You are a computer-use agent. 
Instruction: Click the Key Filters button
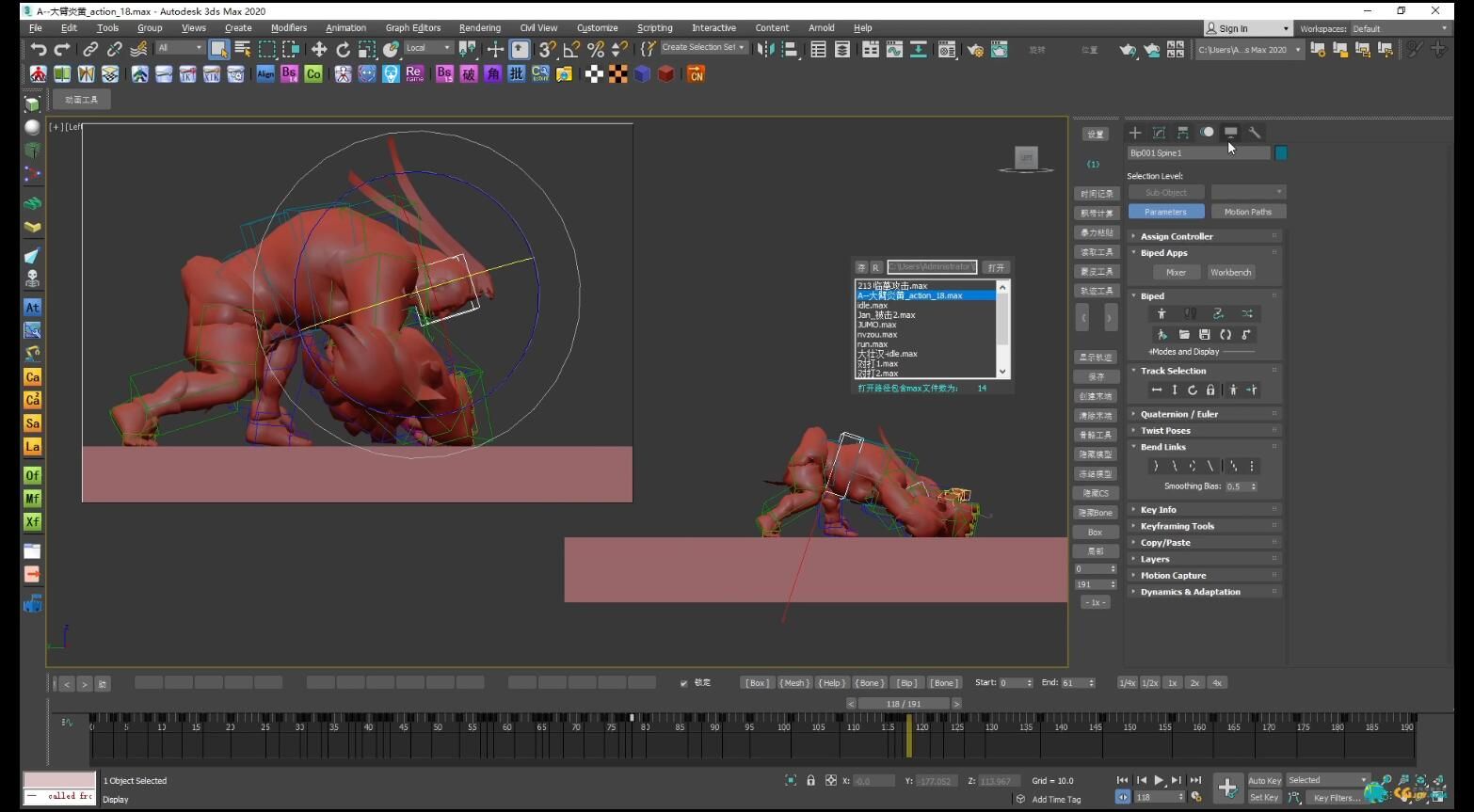1335,798
